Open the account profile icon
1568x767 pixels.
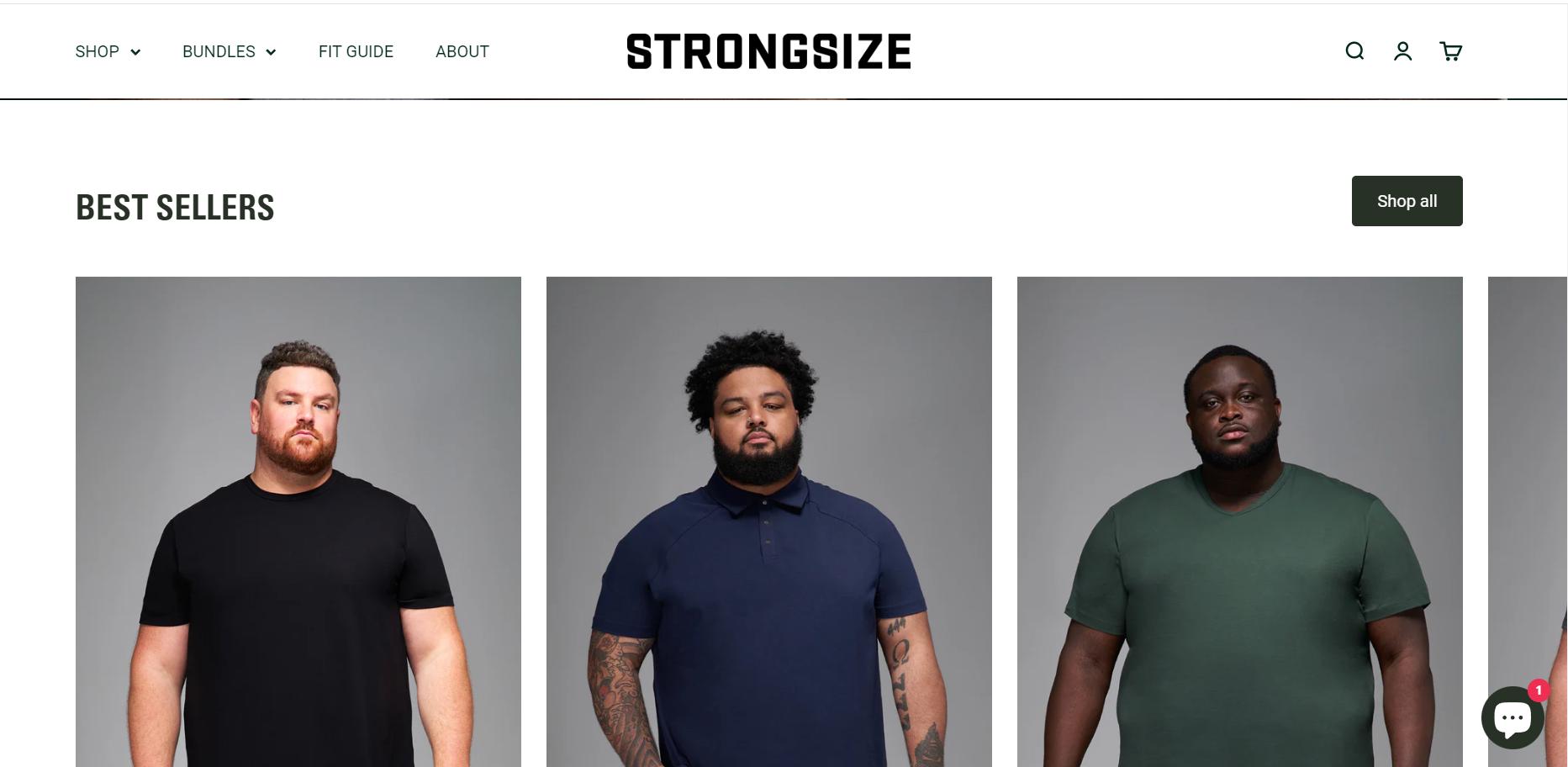1402,51
